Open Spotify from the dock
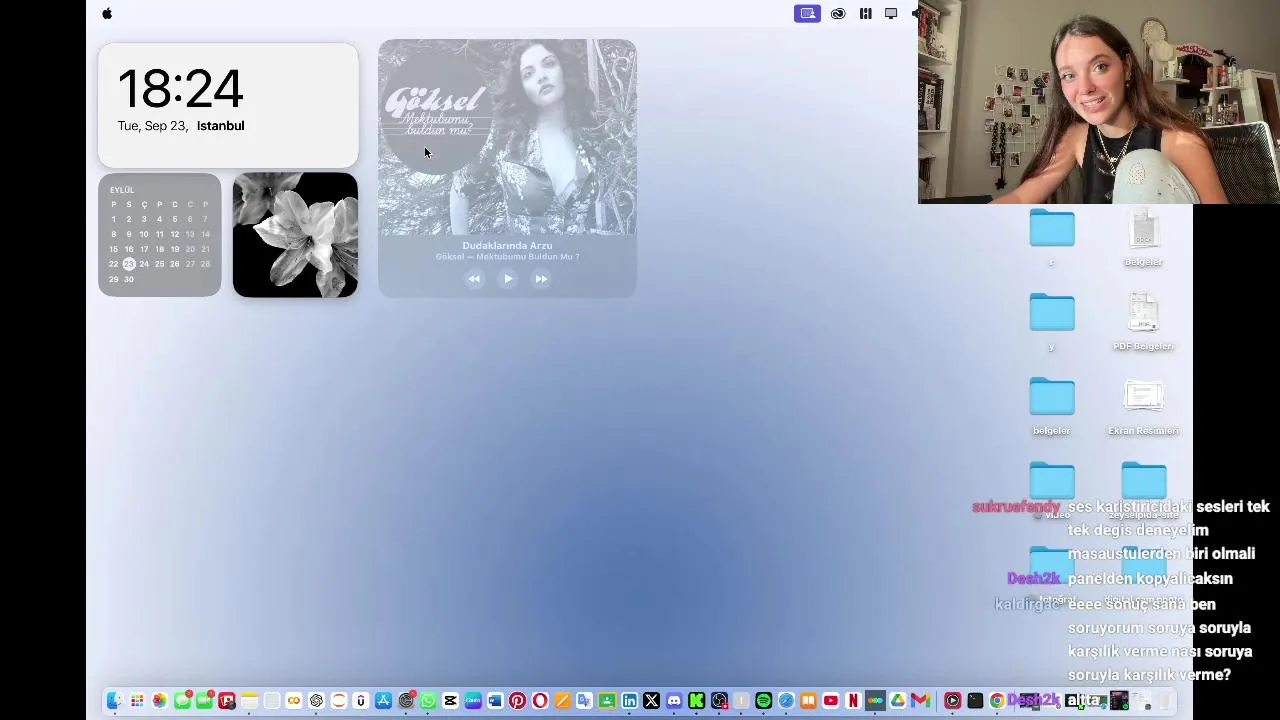This screenshot has height=720, width=1280. (x=763, y=701)
